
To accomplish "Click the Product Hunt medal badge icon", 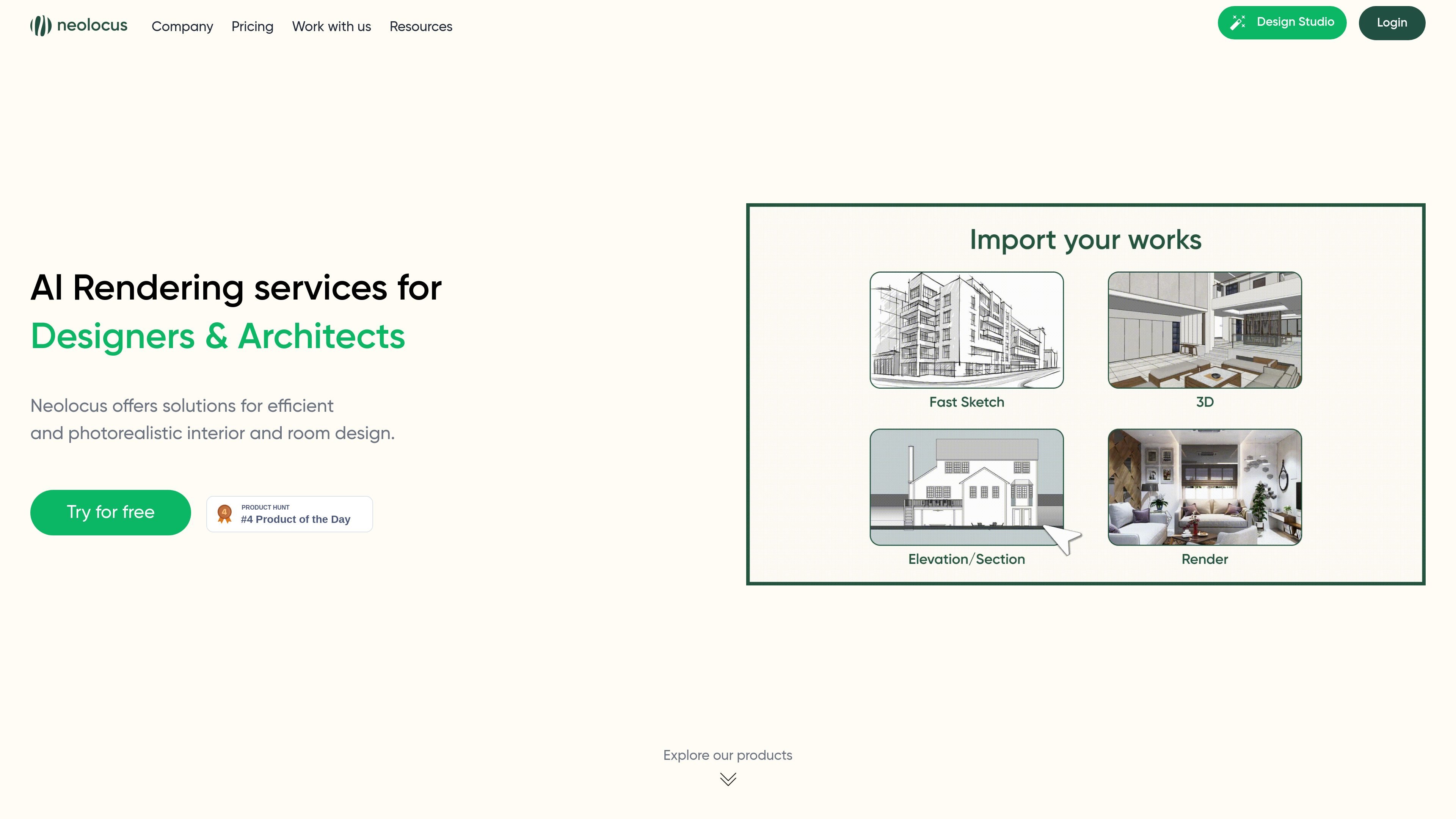I will point(224,514).
